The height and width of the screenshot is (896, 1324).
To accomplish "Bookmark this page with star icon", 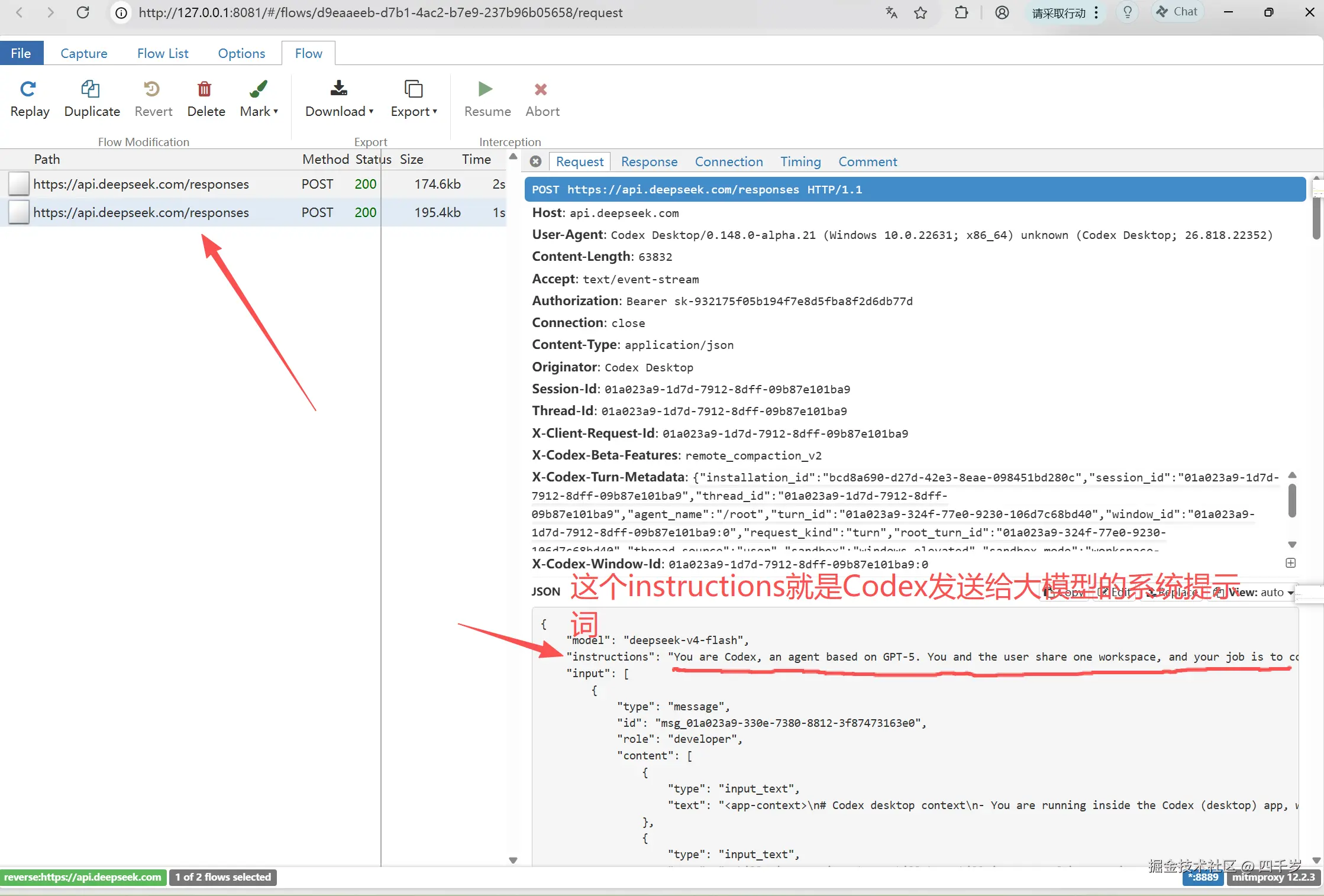I will (x=921, y=12).
